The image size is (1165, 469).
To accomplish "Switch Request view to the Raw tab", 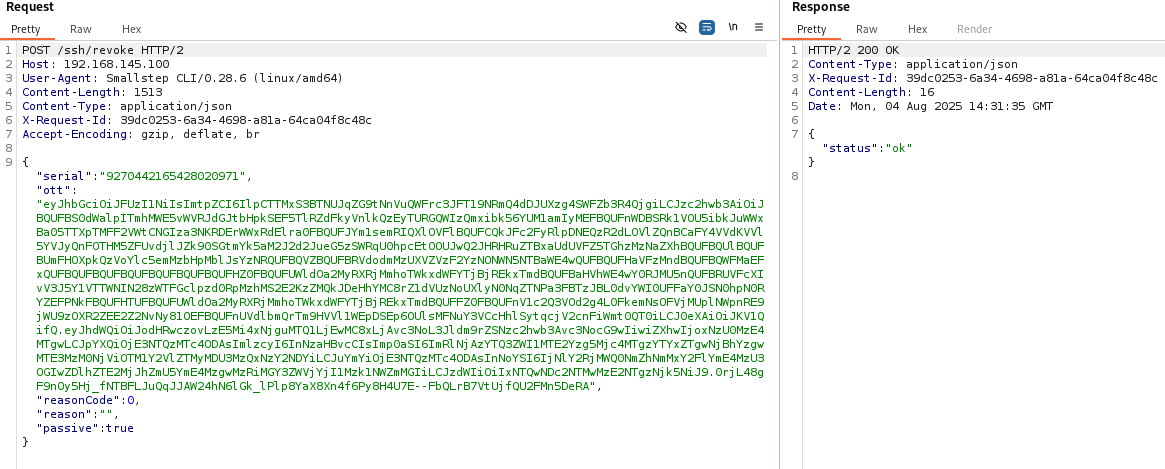I will [x=82, y=30].
